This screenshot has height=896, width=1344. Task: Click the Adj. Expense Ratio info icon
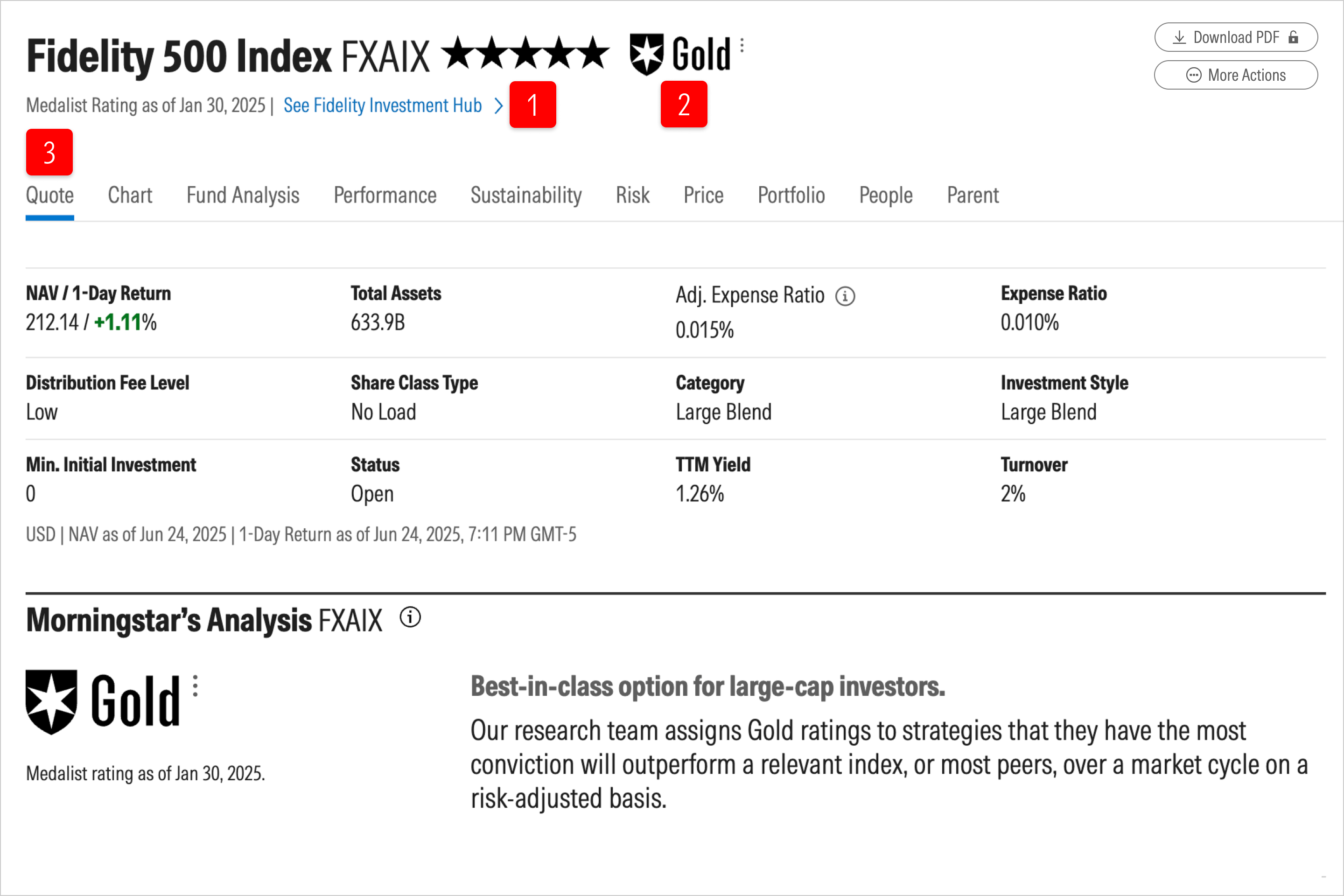click(845, 296)
